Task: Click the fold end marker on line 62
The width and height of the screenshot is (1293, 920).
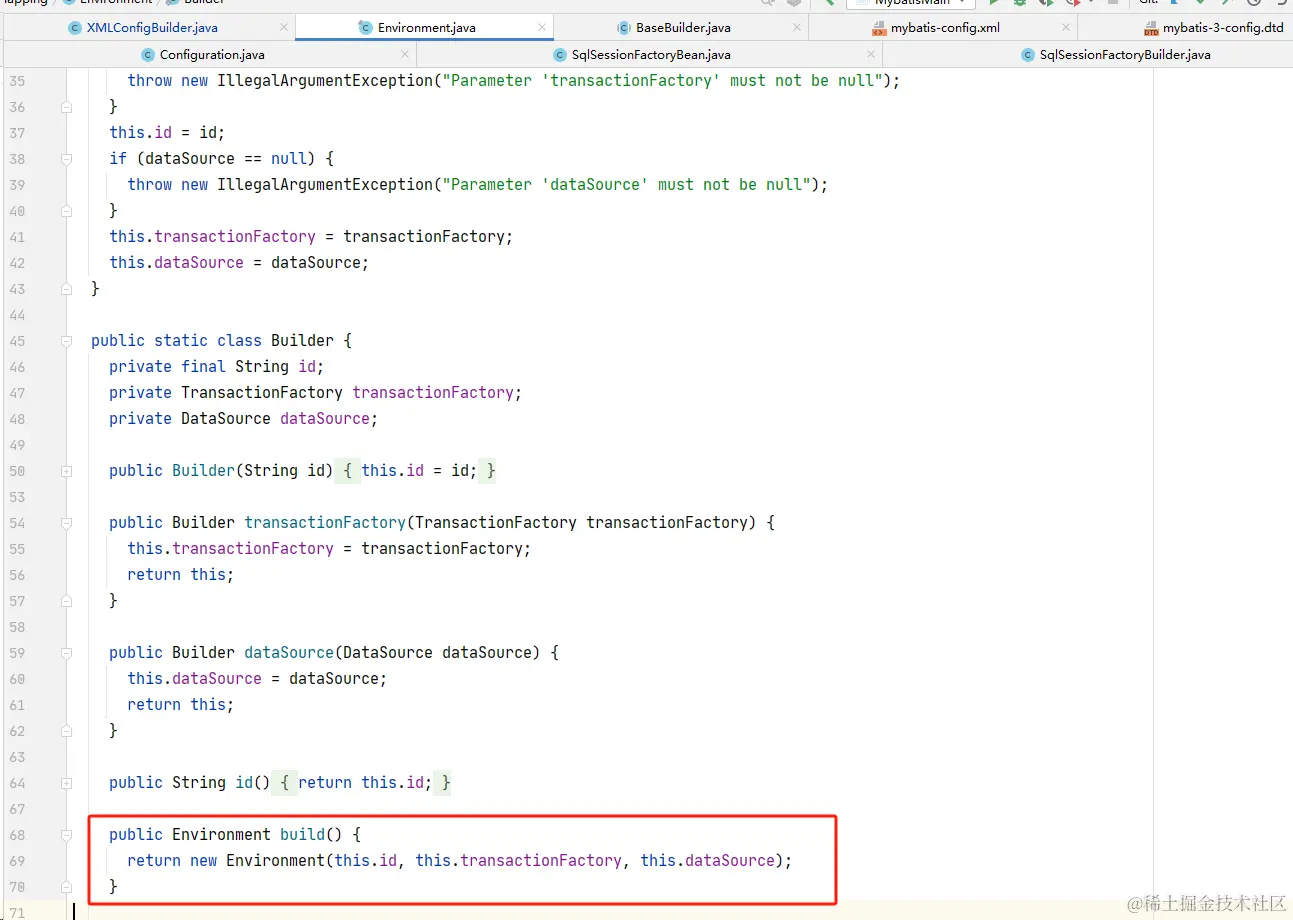Action: 66,730
